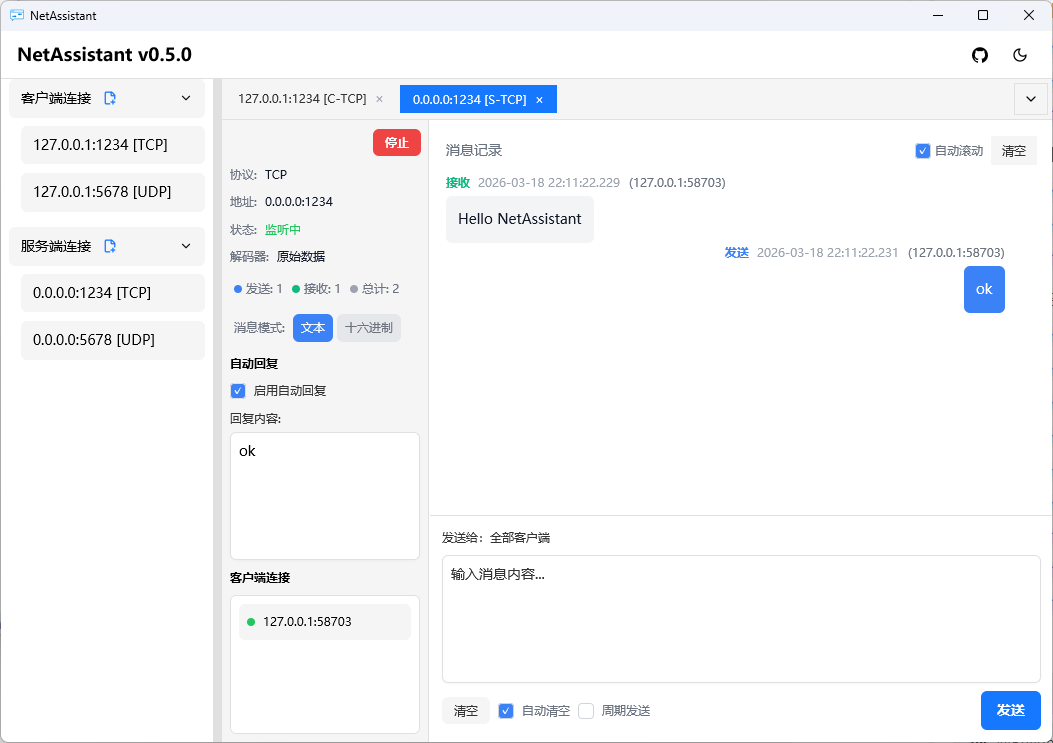Click the 回复内容 reply text box
This screenshot has width=1053, height=743.
tap(325, 496)
